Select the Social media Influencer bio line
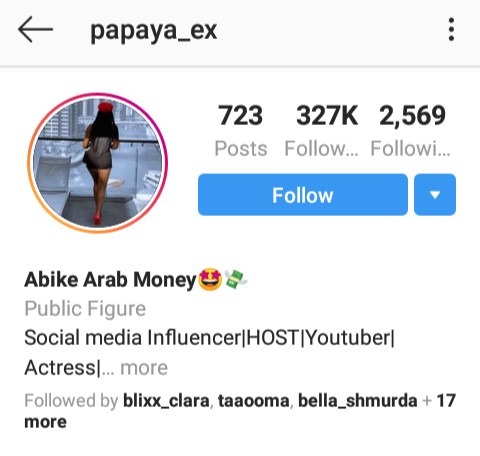 pos(209,338)
